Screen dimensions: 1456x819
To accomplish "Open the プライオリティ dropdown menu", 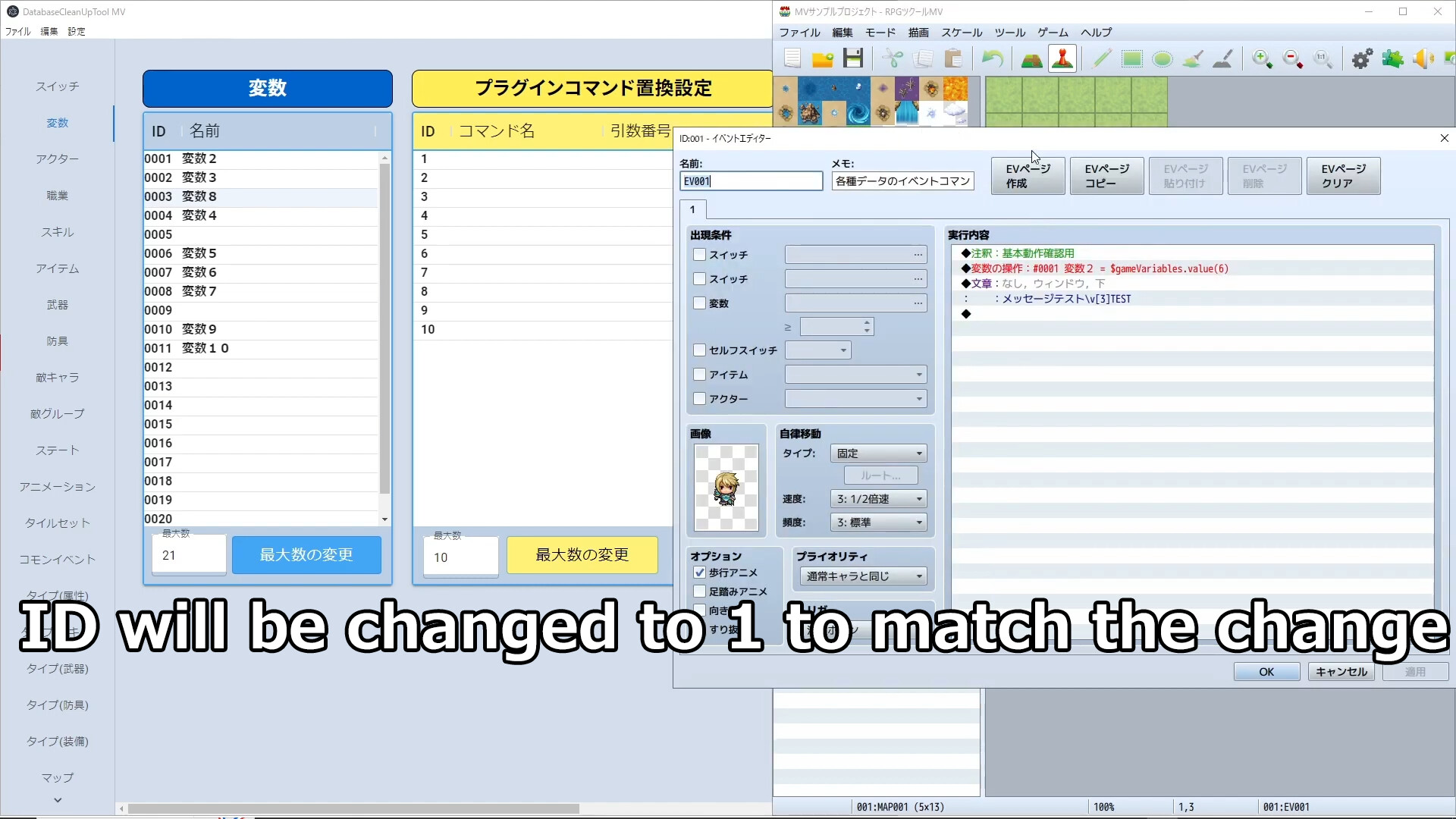I will tap(862, 576).
